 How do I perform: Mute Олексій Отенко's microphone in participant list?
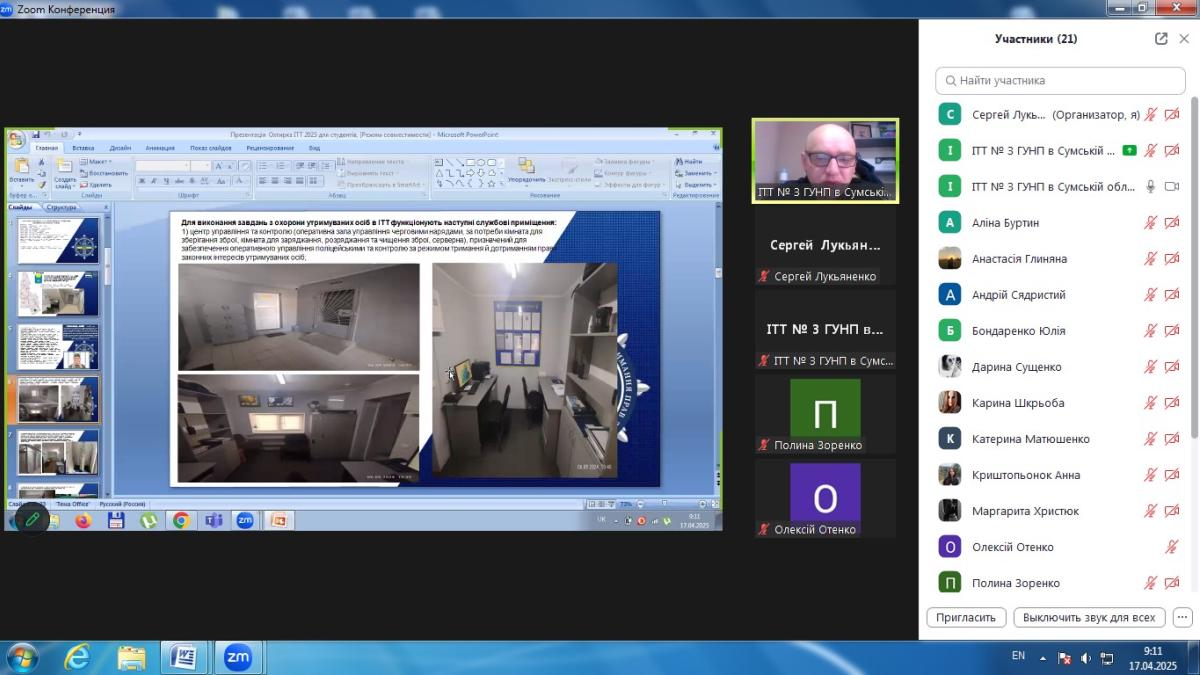[x=1172, y=547]
